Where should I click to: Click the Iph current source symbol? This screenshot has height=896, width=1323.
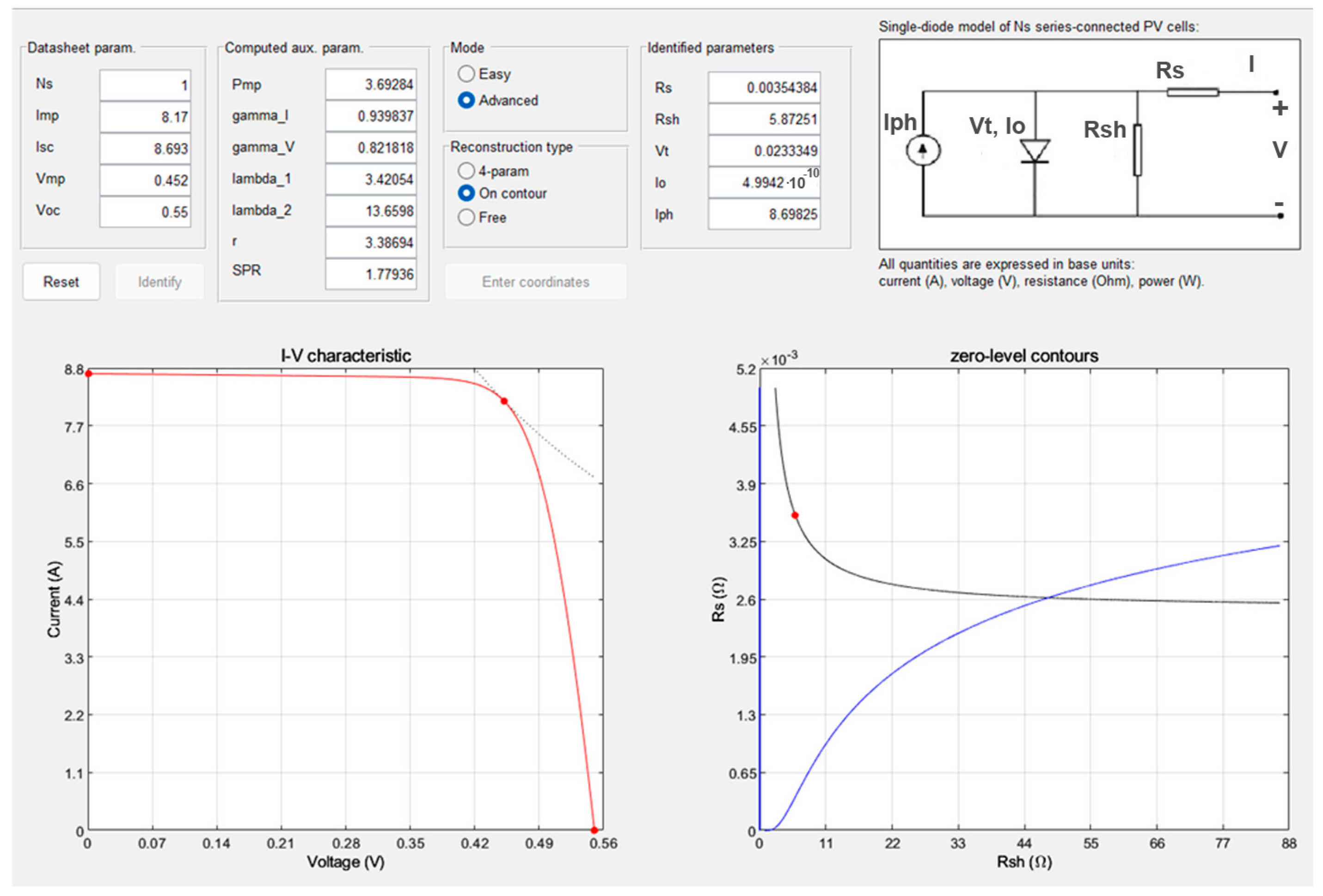[x=922, y=150]
